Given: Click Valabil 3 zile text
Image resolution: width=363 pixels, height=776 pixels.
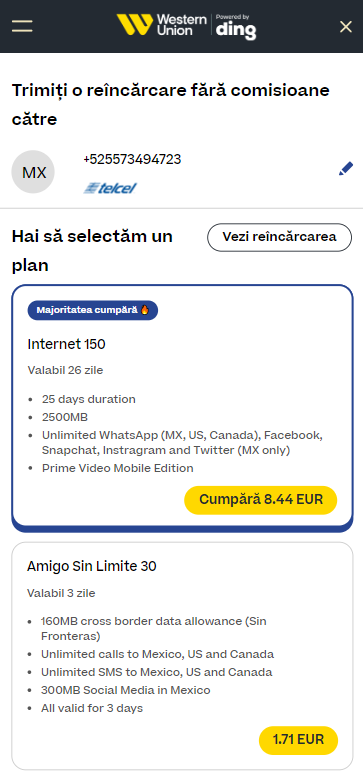Looking at the screenshot, I should (61, 593).
